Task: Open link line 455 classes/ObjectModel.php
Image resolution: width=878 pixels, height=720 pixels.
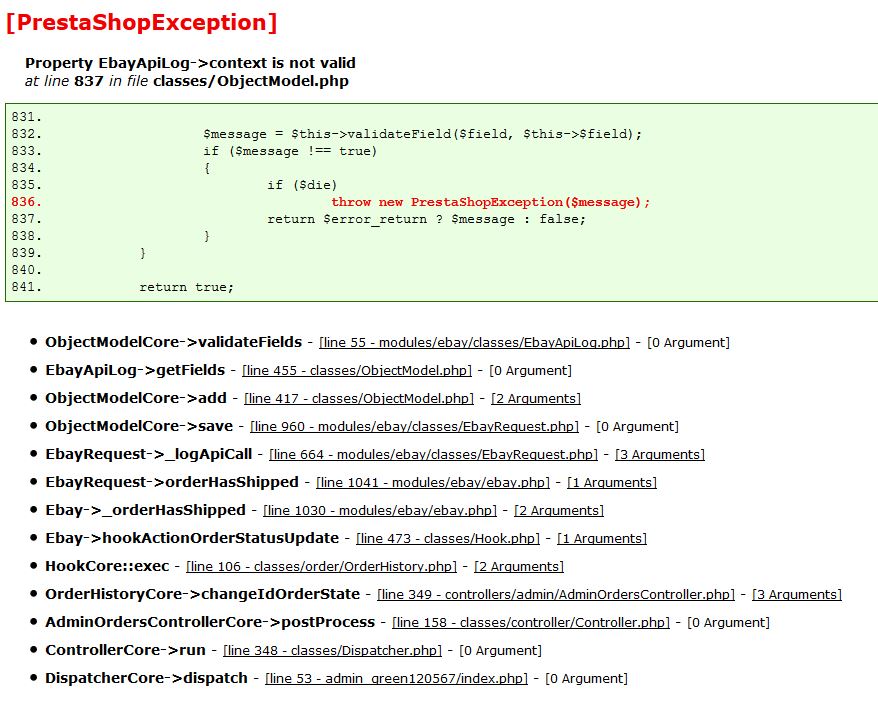Action: point(357,371)
